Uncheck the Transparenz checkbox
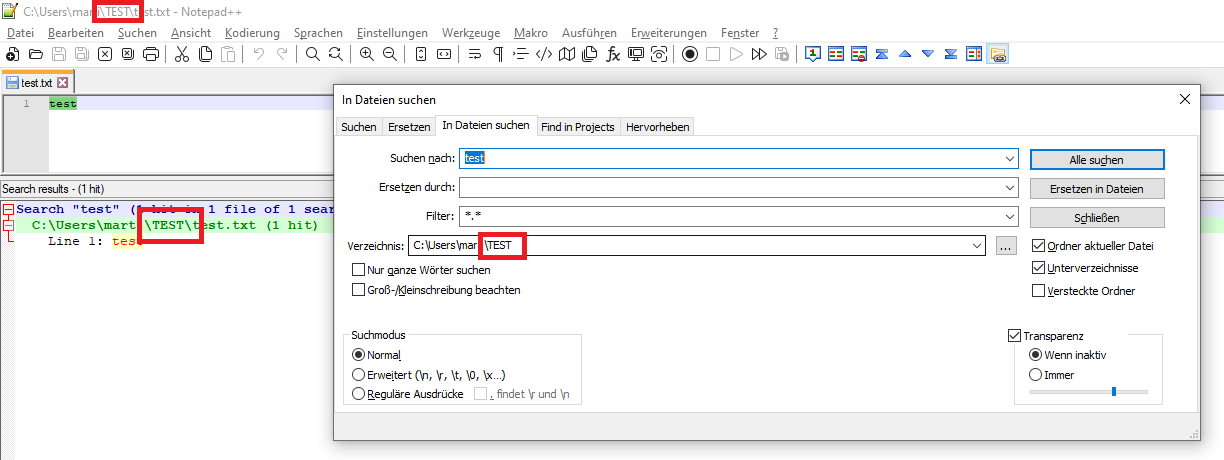This screenshot has width=1224, height=460. point(1015,336)
